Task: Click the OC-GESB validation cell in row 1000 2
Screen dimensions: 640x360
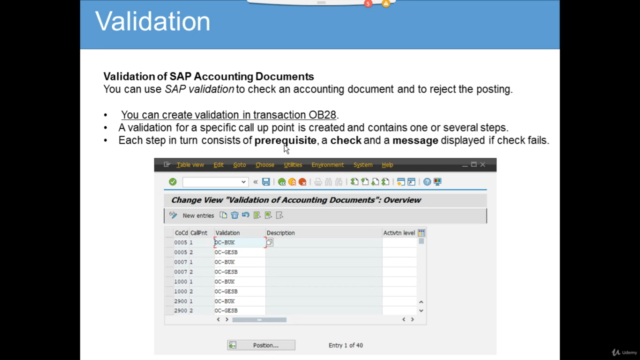Action: click(x=240, y=291)
